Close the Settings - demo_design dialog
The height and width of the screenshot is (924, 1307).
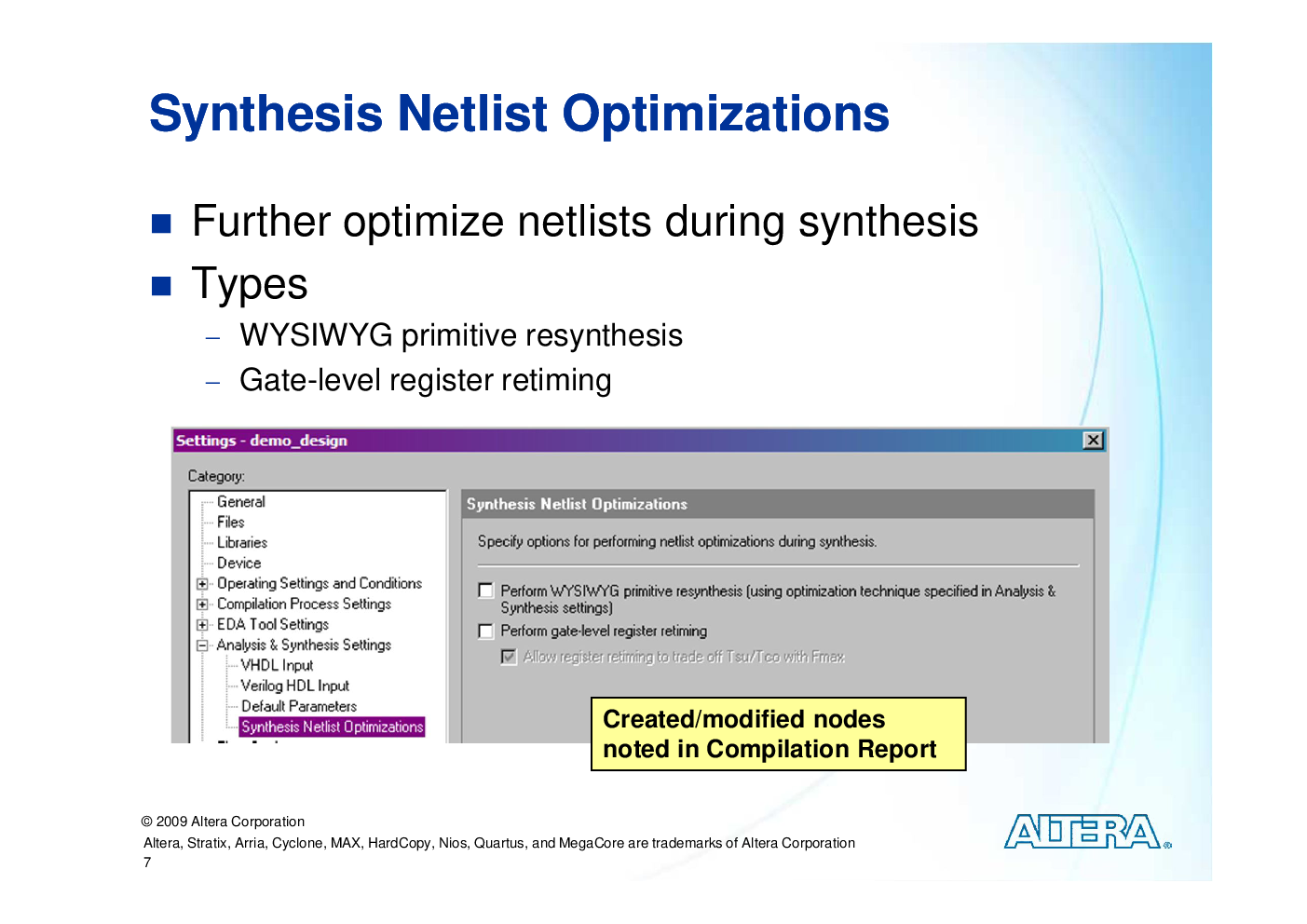pyautogui.click(x=1094, y=441)
